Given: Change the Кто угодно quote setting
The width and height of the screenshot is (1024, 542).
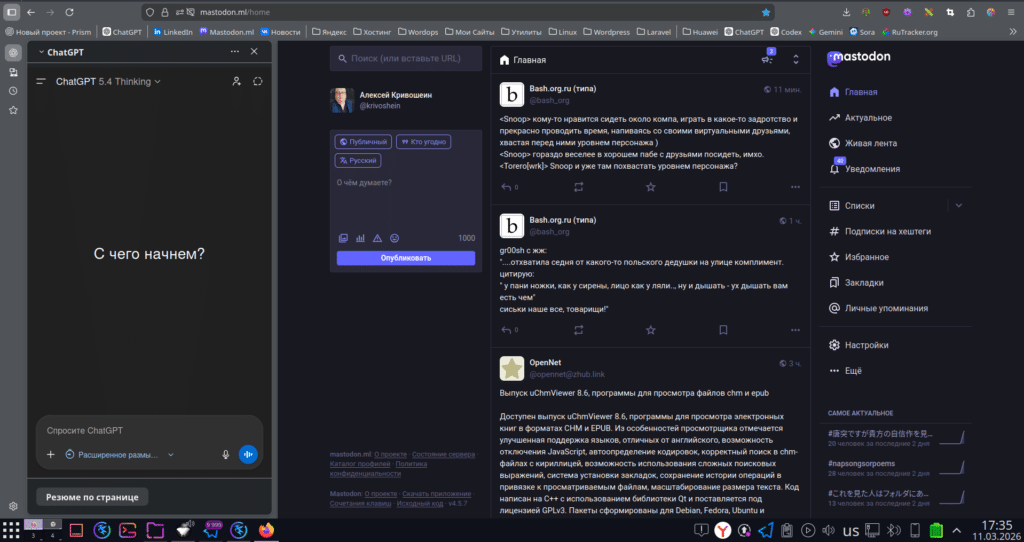Looking at the screenshot, I should pyautogui.click(x=423, y=142).
